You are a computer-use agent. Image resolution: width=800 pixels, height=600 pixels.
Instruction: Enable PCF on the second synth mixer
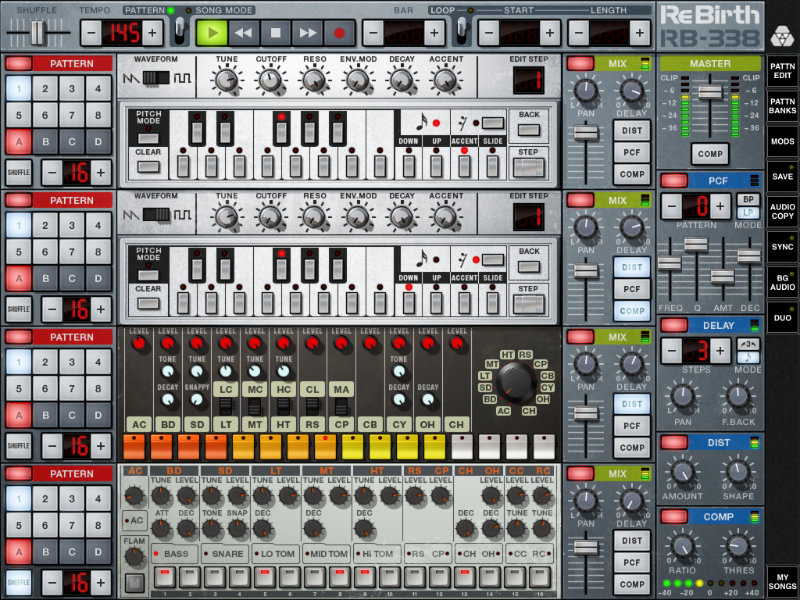(632, 289)
